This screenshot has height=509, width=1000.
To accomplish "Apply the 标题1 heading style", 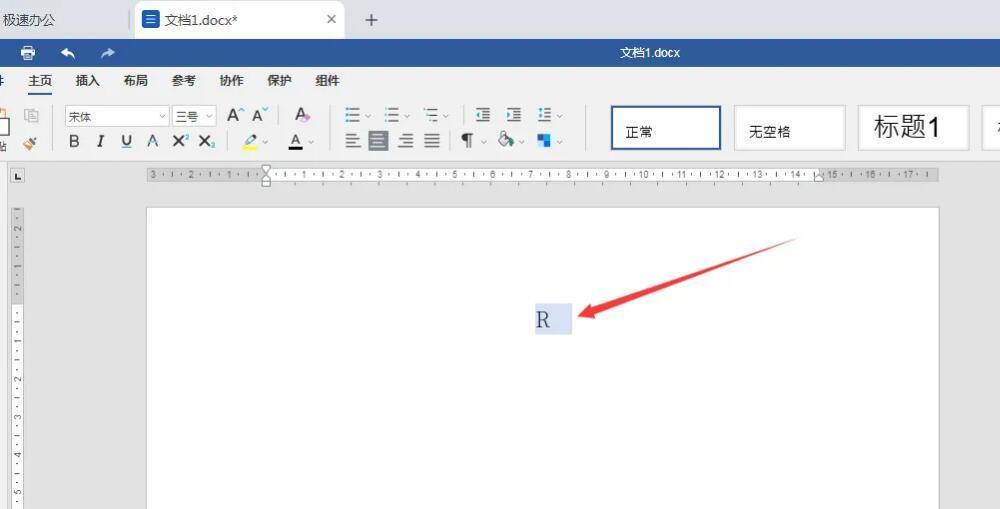I will 912,128.
